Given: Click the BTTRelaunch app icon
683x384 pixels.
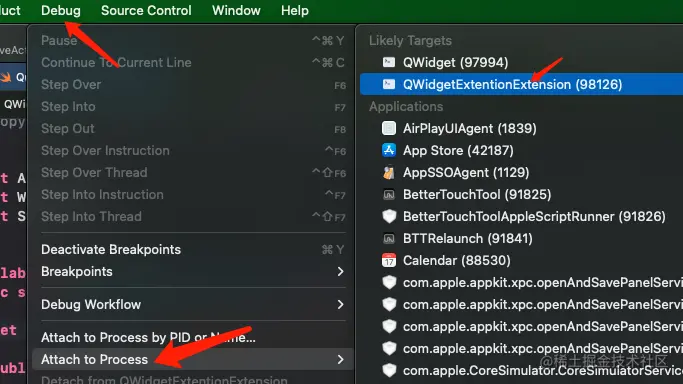Looking at the screenshot, I should 389,239.
